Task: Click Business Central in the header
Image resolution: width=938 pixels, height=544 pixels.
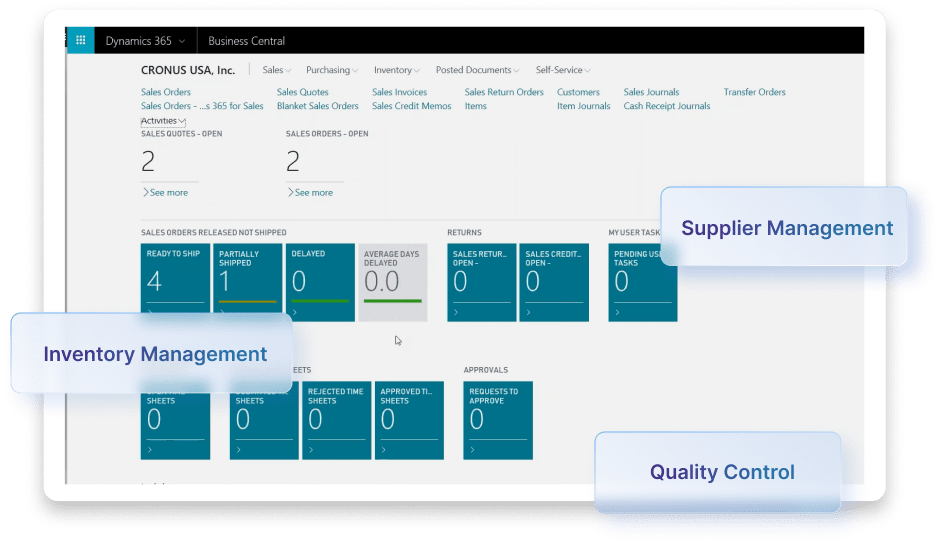Action: (246, 41)
